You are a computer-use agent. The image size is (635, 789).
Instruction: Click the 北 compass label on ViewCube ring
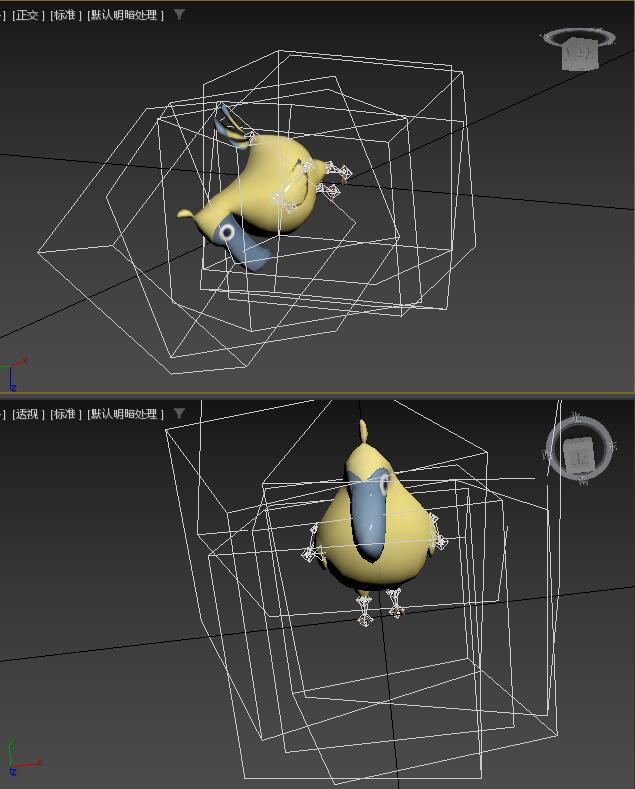click(x=577, y=417)
